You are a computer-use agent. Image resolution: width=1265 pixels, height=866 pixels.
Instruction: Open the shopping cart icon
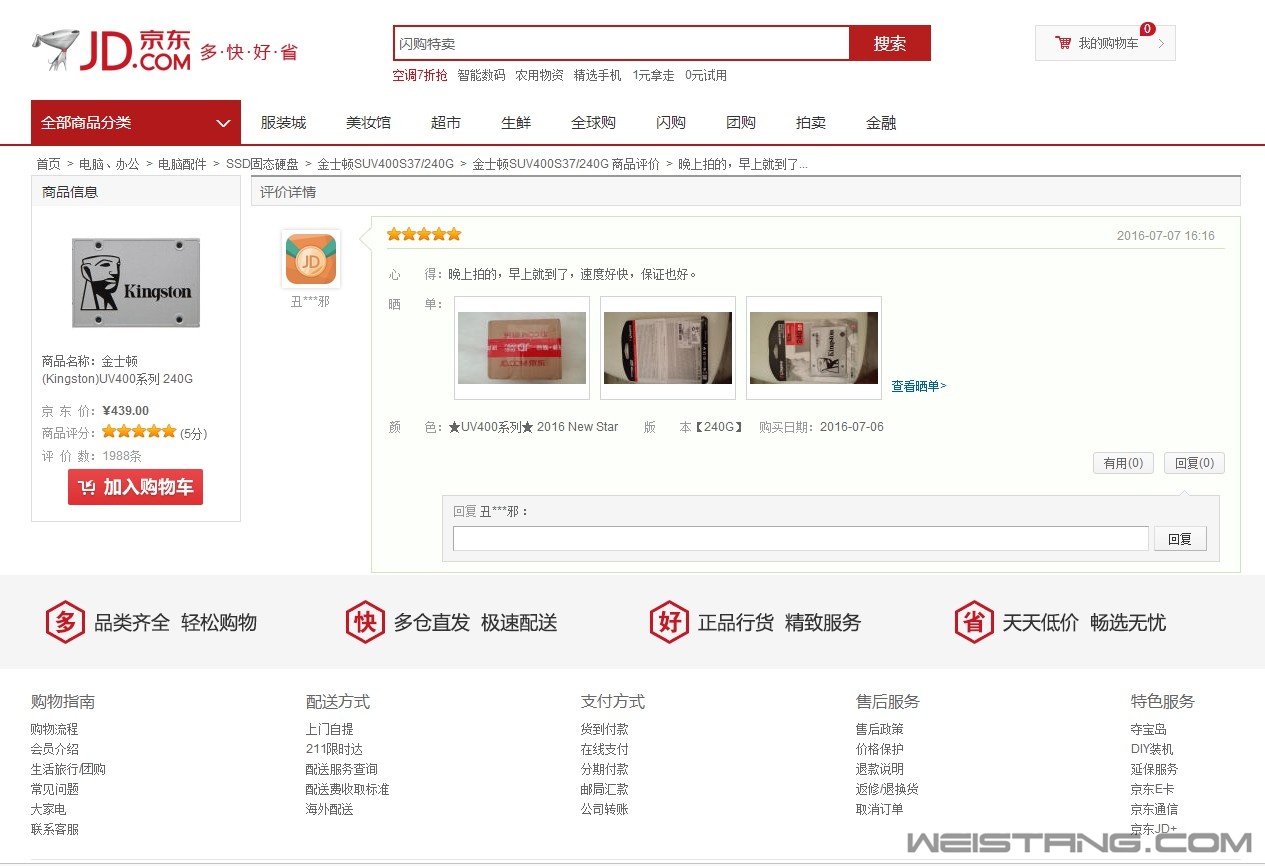pos(1063,43)
